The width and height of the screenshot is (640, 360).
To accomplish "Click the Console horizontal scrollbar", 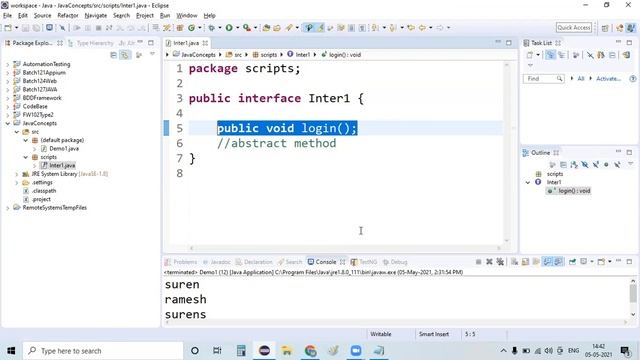I will [x=395, y=322].
